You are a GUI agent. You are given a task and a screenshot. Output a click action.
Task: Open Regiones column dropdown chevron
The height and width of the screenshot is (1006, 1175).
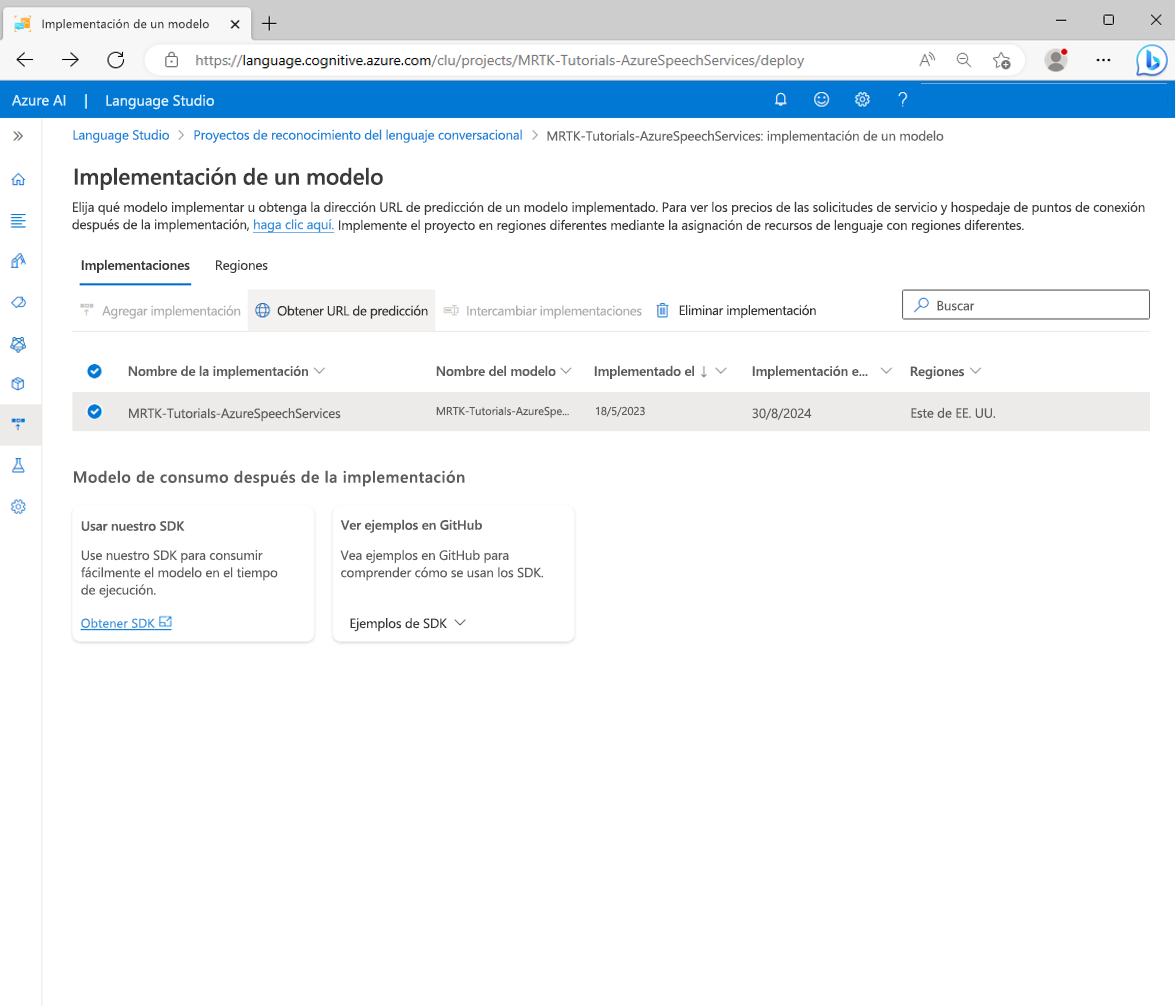click(975, 371)
